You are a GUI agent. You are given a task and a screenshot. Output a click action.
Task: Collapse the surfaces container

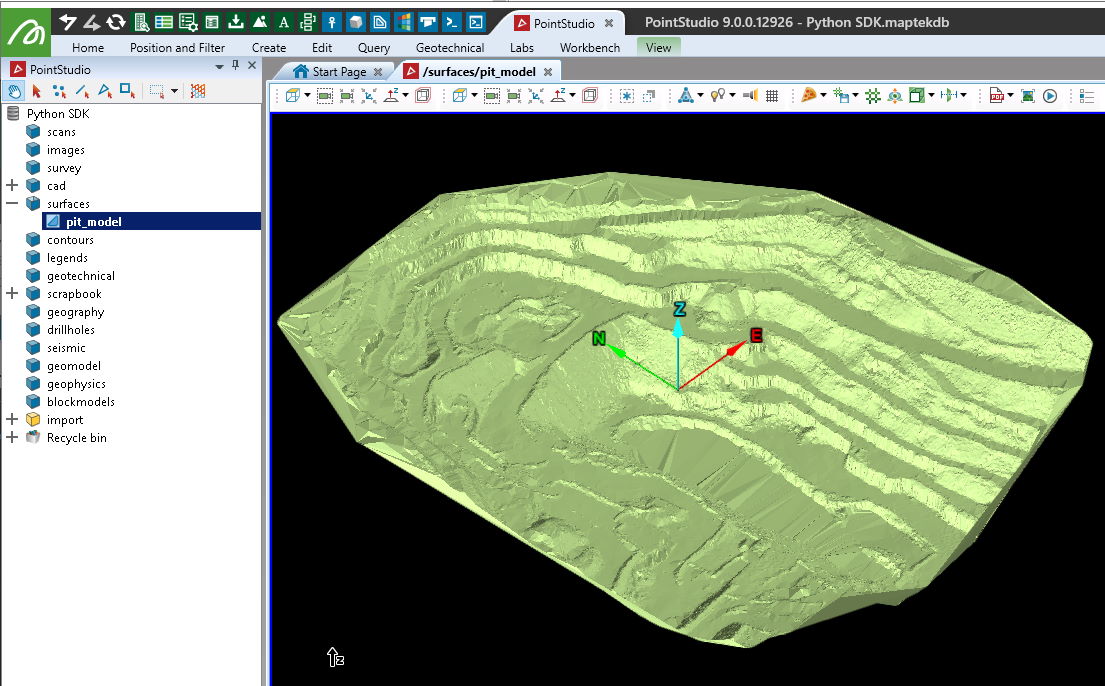pyautogui.click(x=12, y=204)
